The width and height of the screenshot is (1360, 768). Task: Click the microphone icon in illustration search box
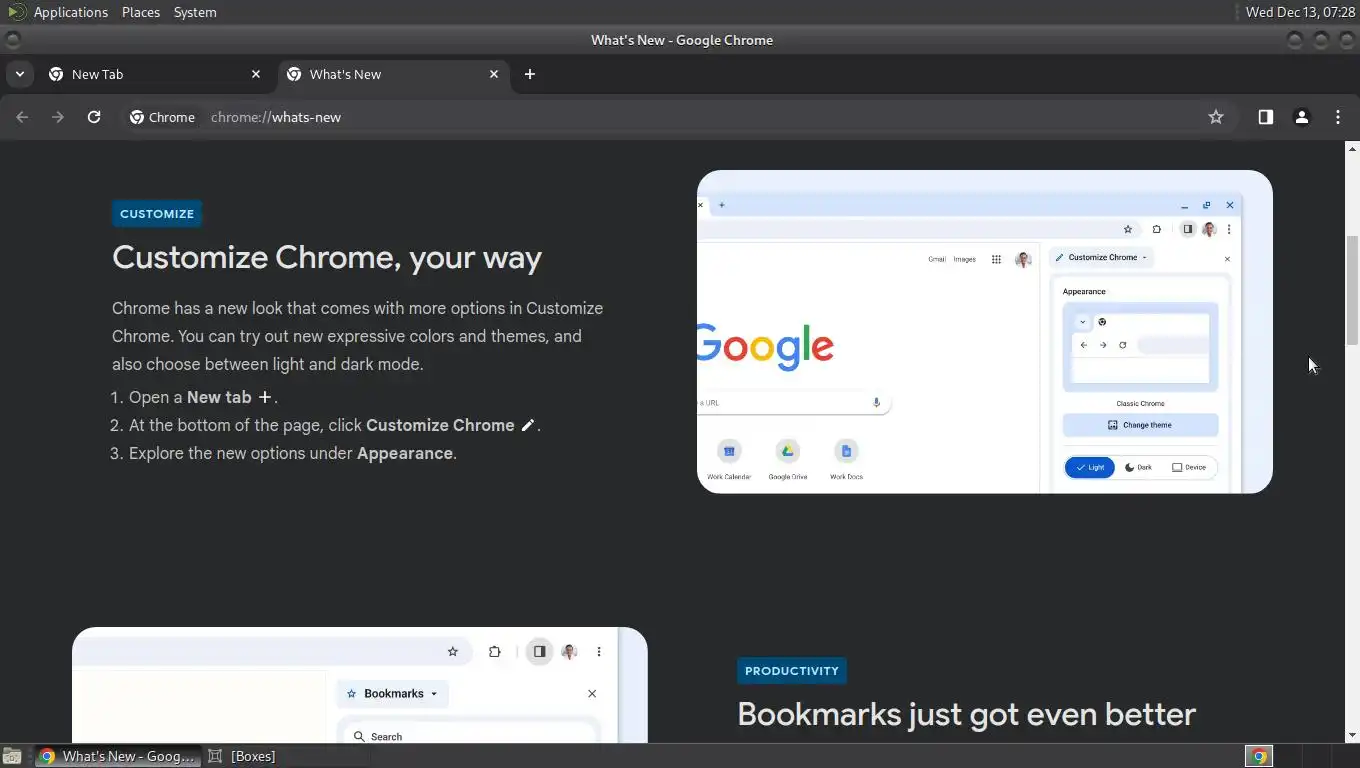point(877,402)
